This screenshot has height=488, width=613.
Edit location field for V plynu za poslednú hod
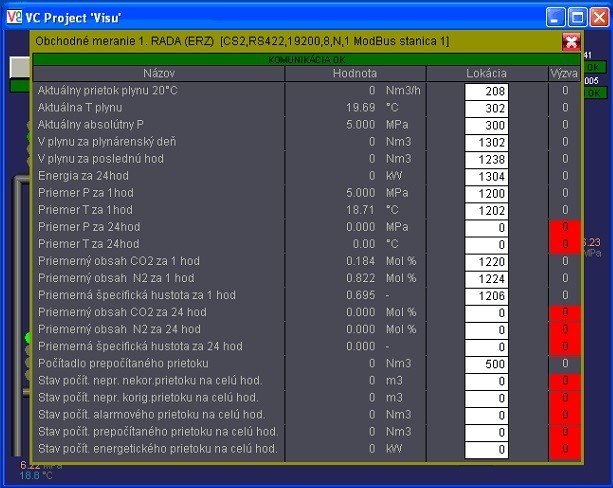(486, 160)
